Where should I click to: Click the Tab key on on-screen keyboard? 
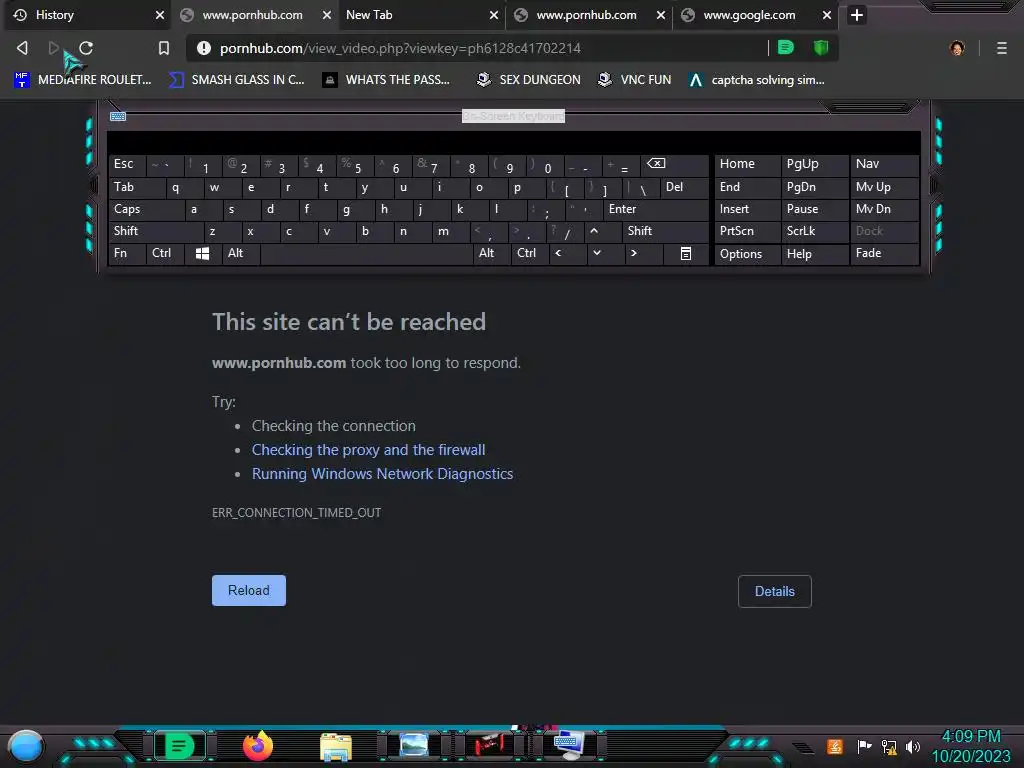[136, 187]
